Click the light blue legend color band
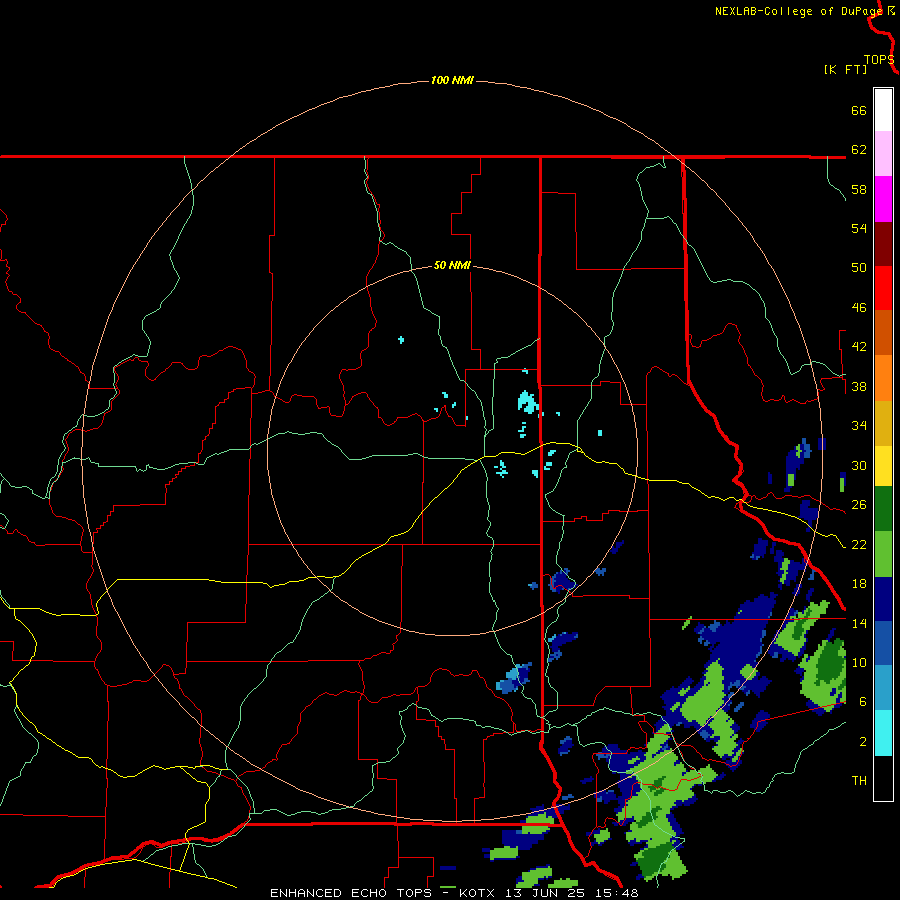The image size is (900, 900). 883,688
